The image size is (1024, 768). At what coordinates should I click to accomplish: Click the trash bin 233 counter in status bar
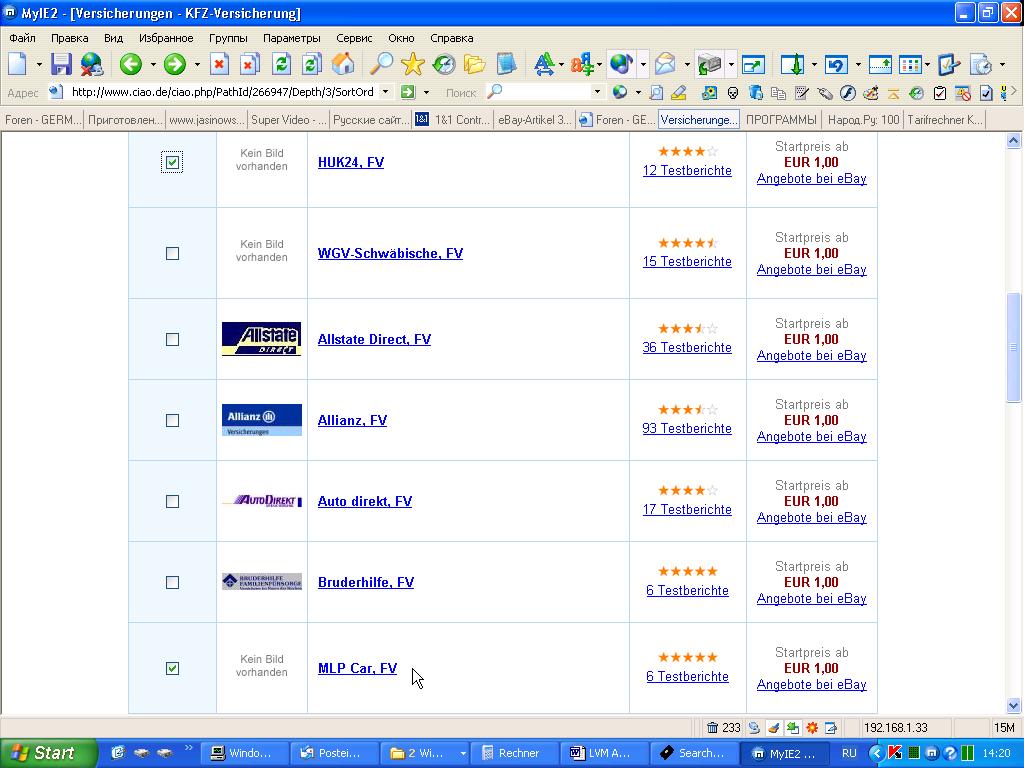(x=724, y=728)
